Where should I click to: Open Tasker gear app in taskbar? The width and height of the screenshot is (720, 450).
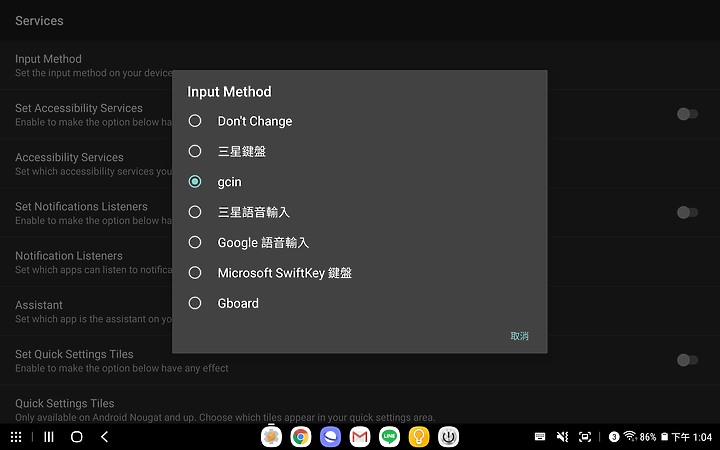271,437
